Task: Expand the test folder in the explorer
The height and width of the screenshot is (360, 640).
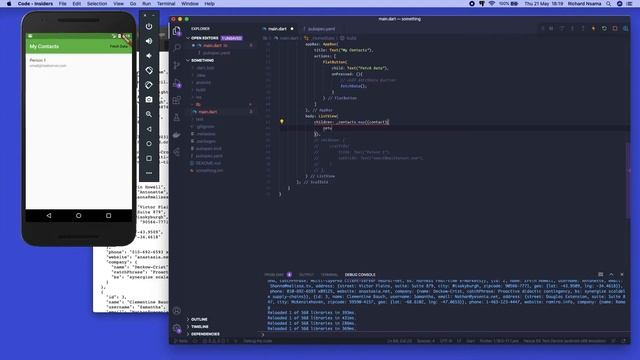Action: [x=199, y=119]
